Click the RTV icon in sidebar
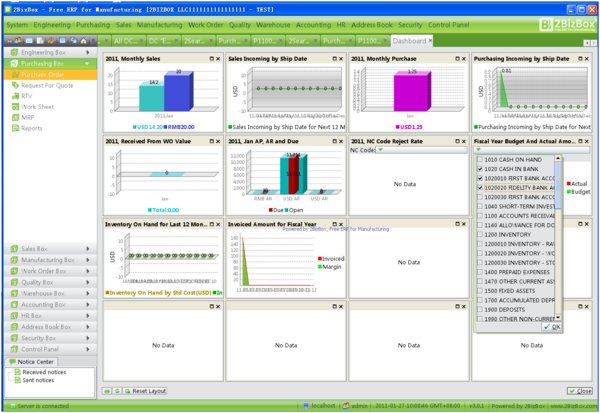Viewport: 600px width, 413px height. [15, 96]
